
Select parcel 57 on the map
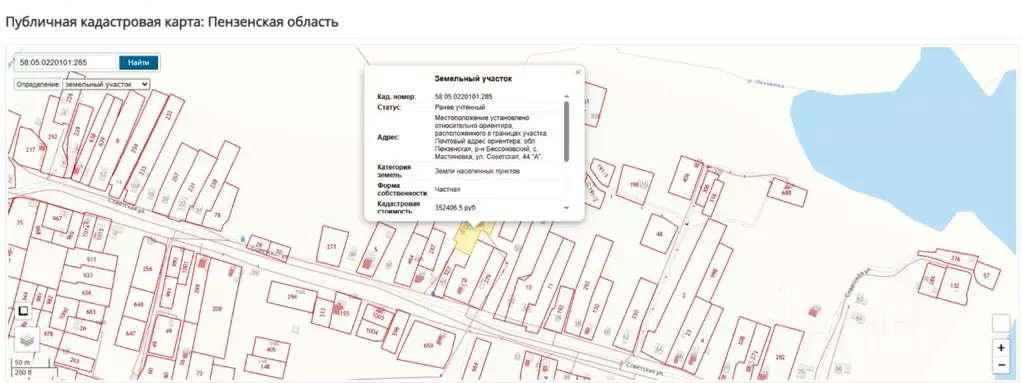tap(986, 275)
